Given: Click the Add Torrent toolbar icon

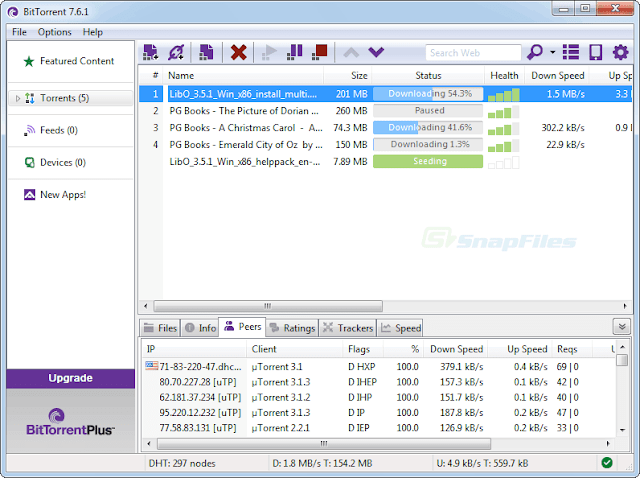Looking at the screenshot, I should click(x=151, y=52).
